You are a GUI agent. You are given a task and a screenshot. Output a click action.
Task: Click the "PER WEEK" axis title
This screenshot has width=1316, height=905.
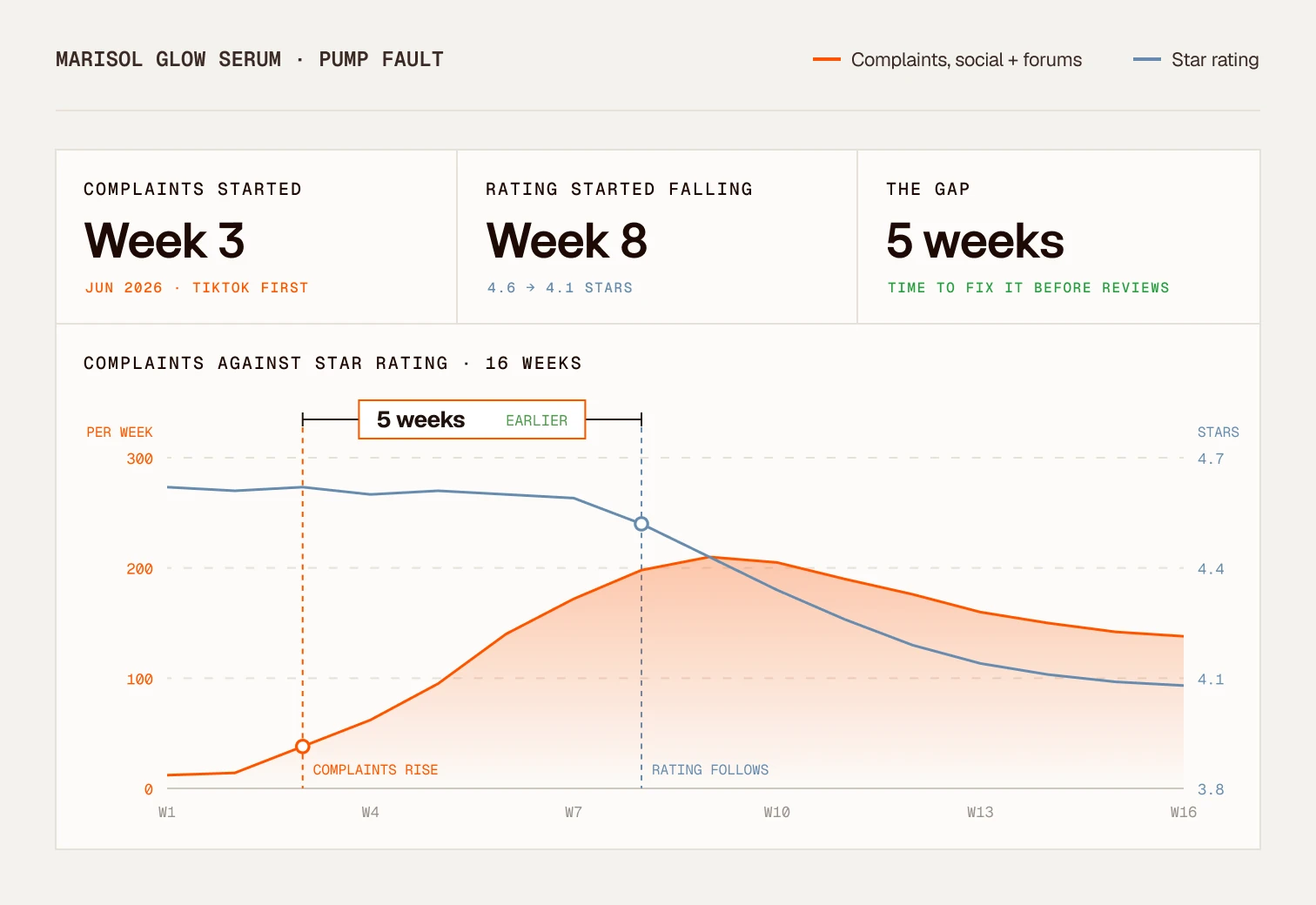coord(119,432)
